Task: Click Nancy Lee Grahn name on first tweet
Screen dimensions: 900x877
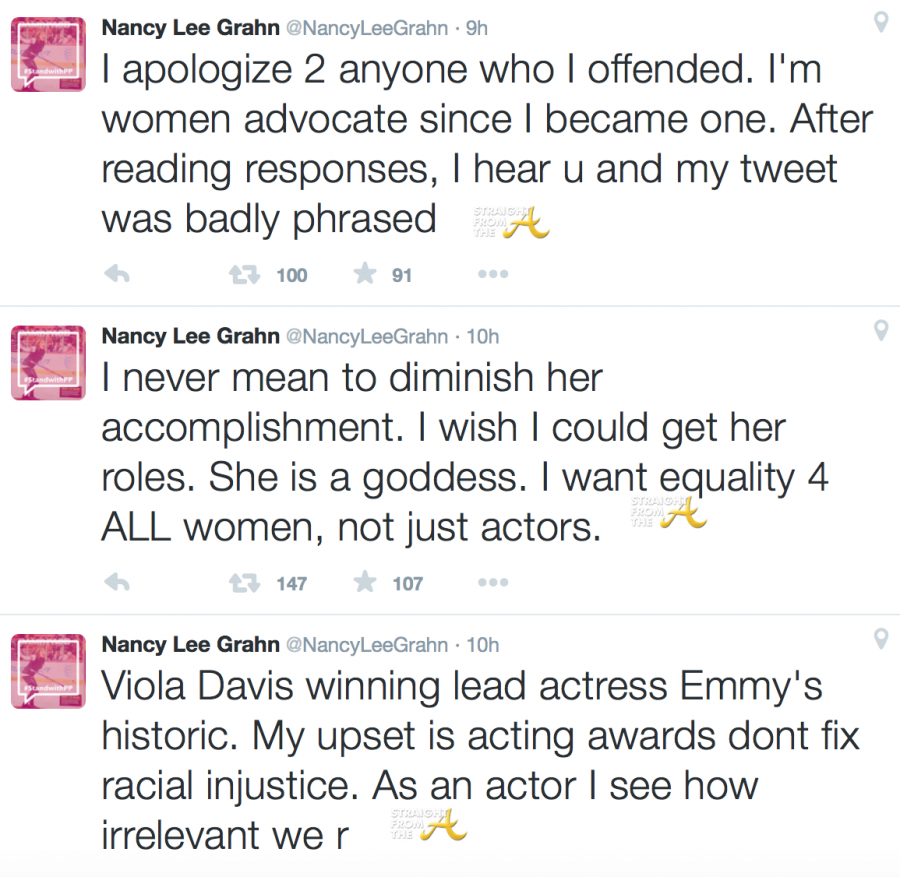Action: (x=190, y=28)
